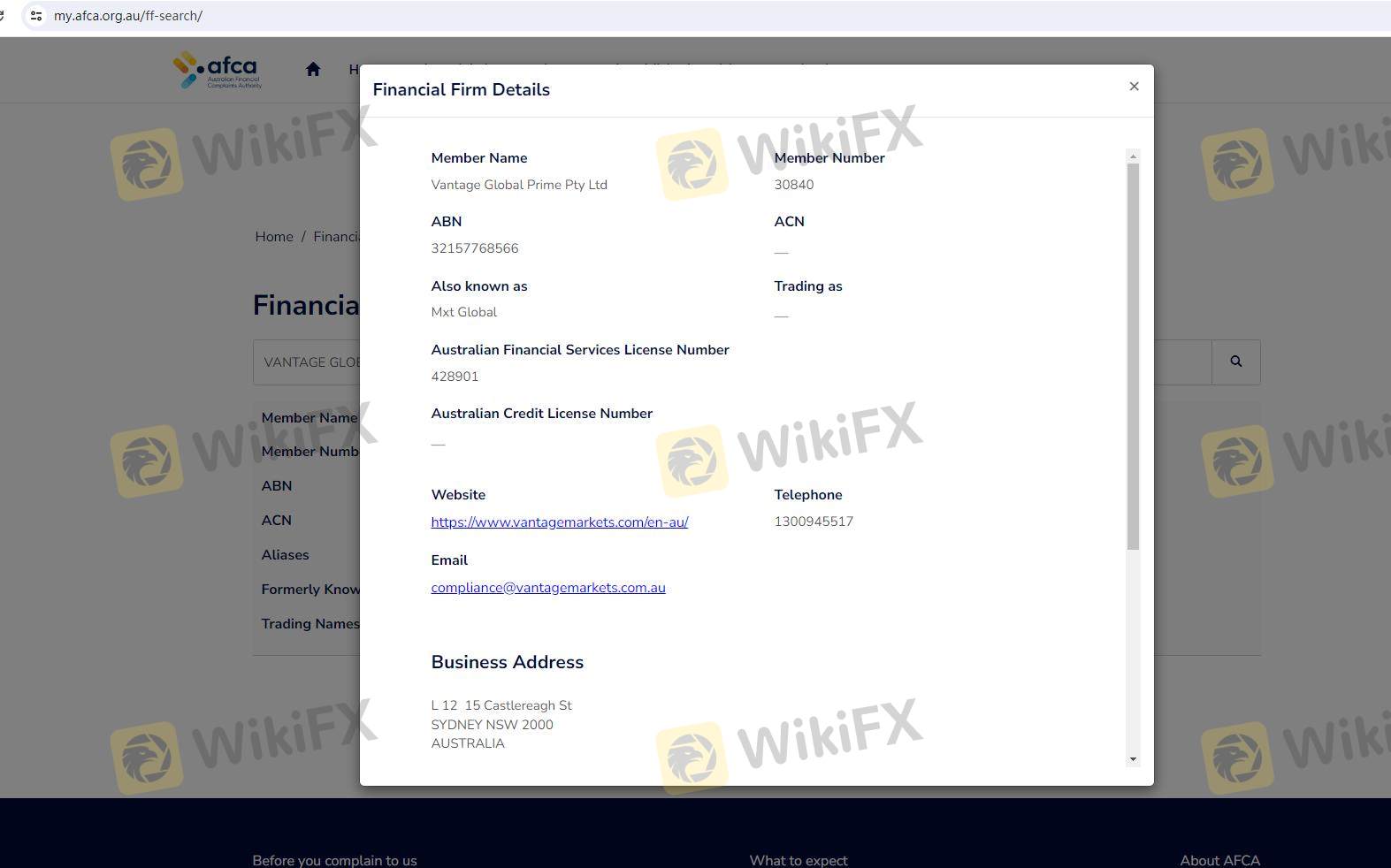Click the ABN value 32157768566
Image resolution: width=1391 pixels, height=868 pixels.
tap(475, 248)
